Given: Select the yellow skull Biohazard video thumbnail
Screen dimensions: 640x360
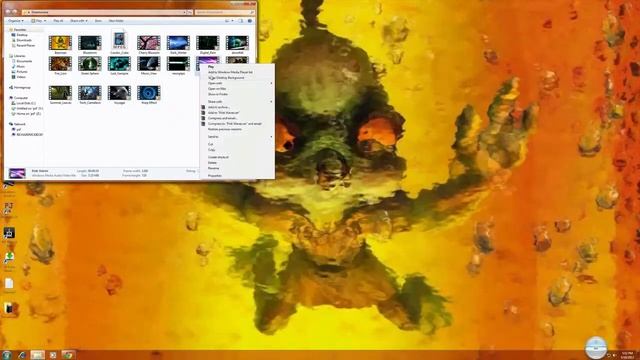Looking at the screenshot, I should pyautogui.click(x=60, y=43).
